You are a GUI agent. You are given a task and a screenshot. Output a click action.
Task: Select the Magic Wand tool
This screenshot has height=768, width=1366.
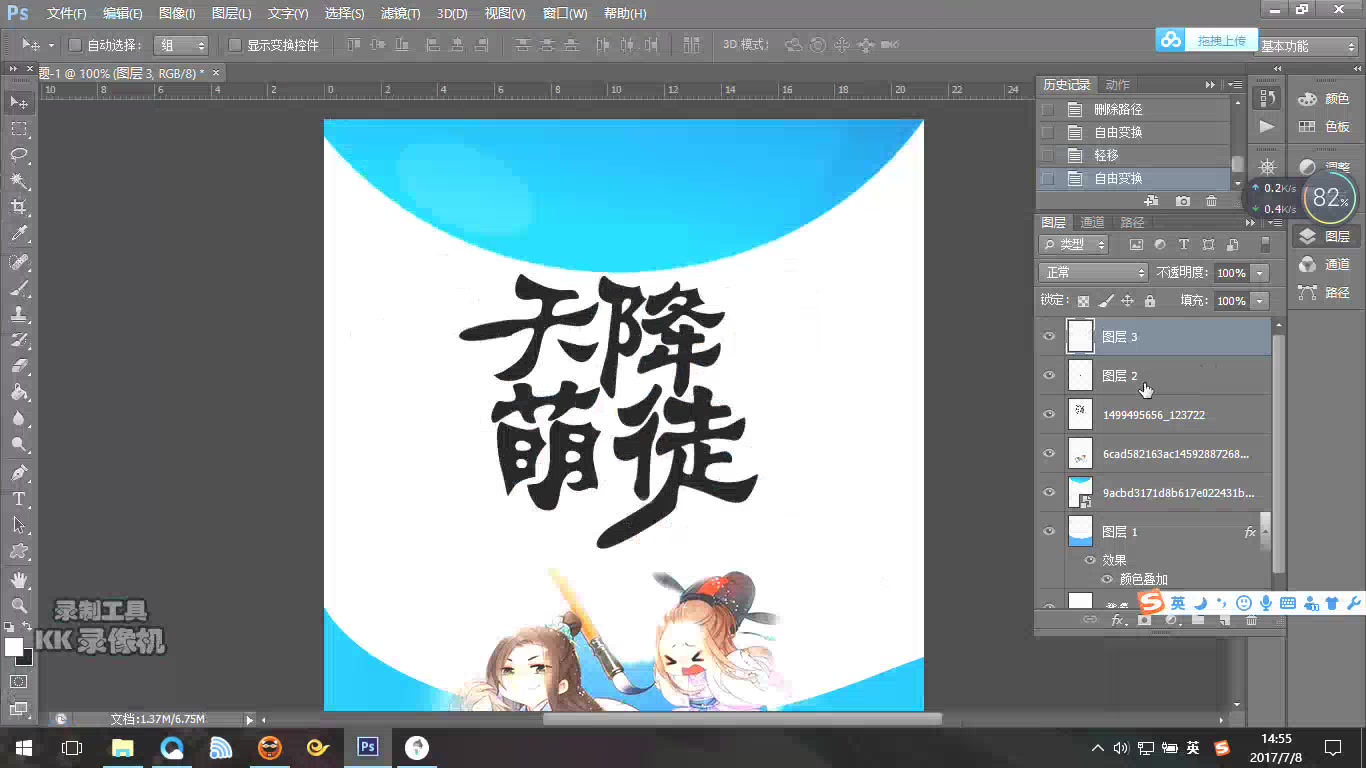point(19,181)
